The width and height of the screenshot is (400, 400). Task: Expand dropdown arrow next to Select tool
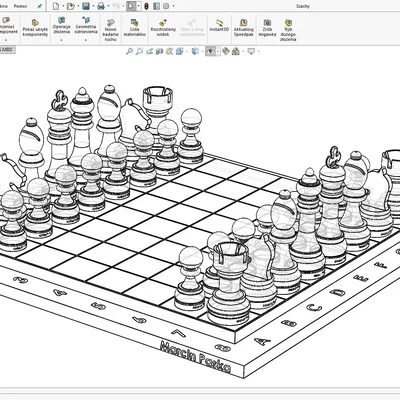click(x=138, y=6)
